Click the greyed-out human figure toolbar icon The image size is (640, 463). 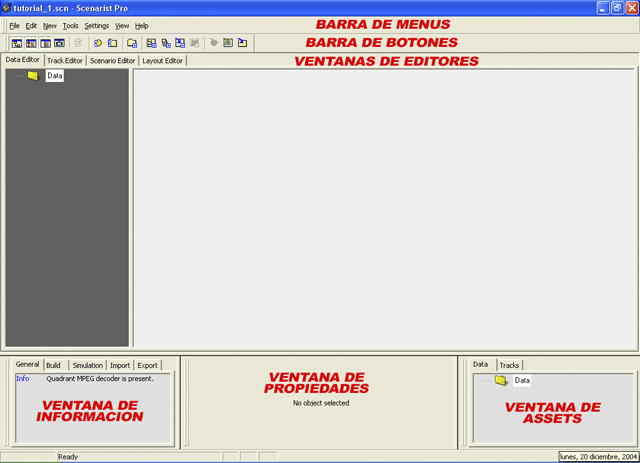tap(78, 43)
